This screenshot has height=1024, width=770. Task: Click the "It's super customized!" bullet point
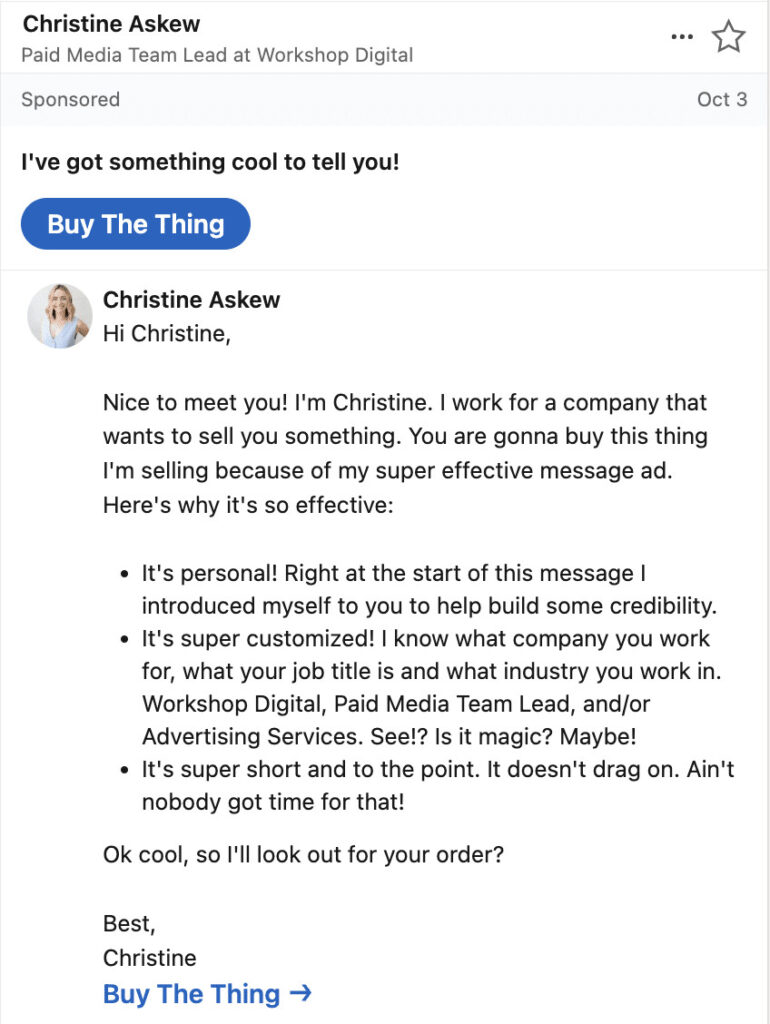click(x=425, y=686)
